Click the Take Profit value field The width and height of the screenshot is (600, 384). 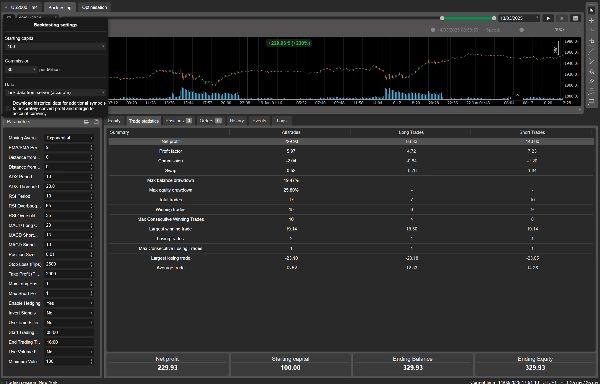click(x=69, y=274)
